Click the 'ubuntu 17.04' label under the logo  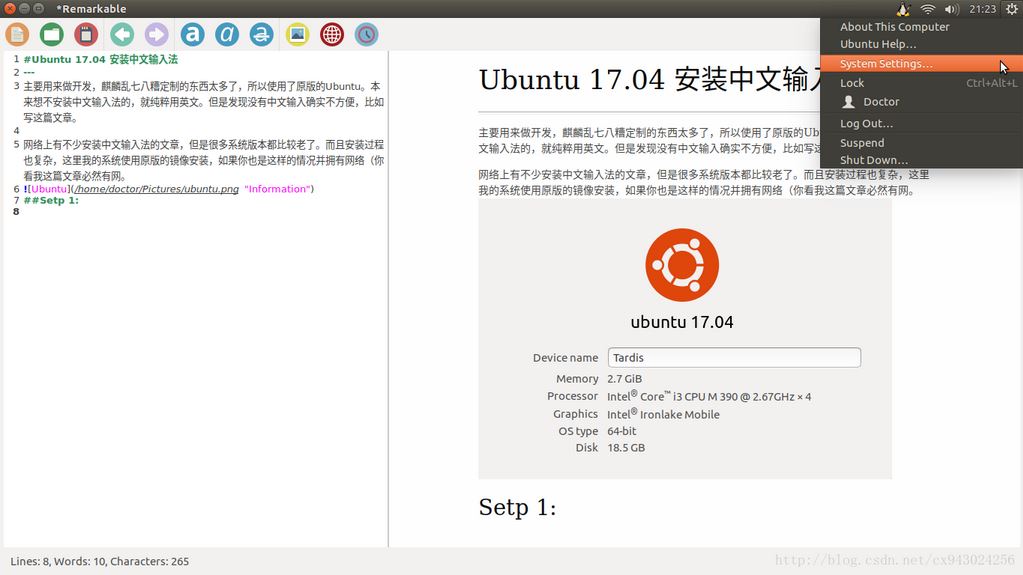tap(682, 322)
